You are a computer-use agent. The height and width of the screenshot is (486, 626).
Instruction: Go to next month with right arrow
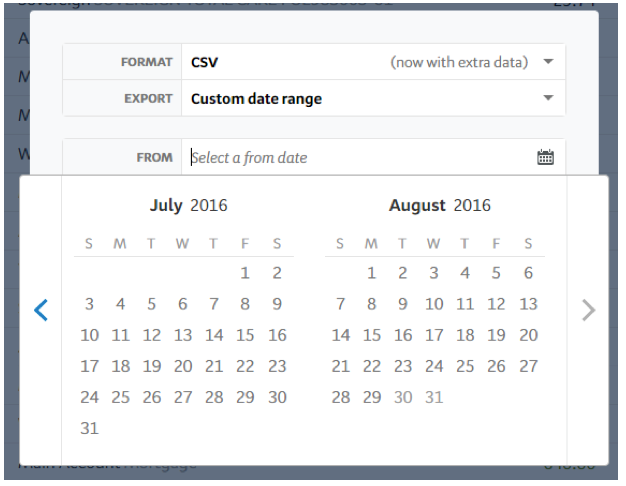click(x=588, y=310)
